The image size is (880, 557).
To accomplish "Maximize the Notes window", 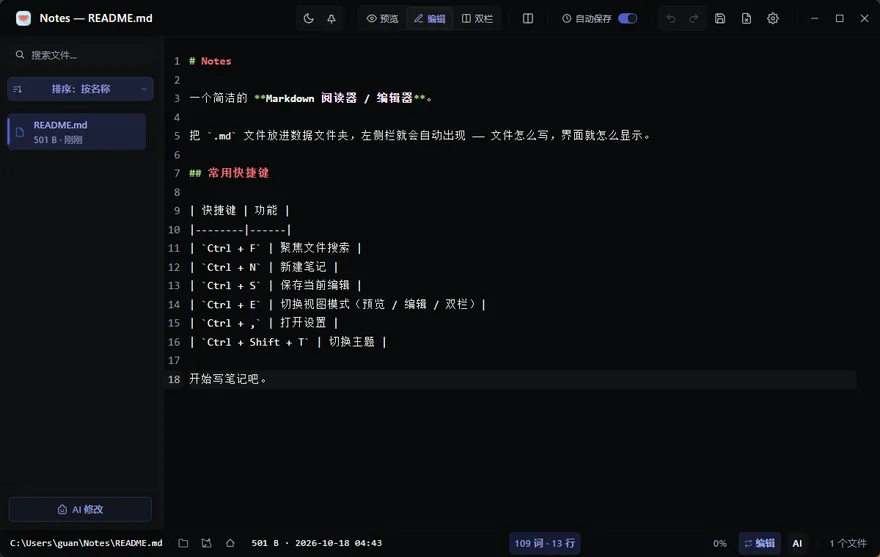I will pyautogui.click(x=840, y=19).
